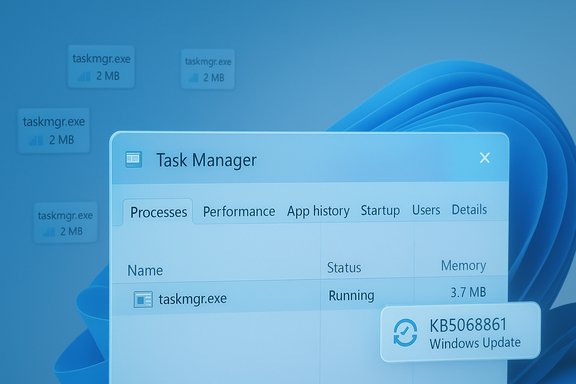Screen dimensions: 576x384
Task: Close the Task Manager window
Action: tap(485, 158)
